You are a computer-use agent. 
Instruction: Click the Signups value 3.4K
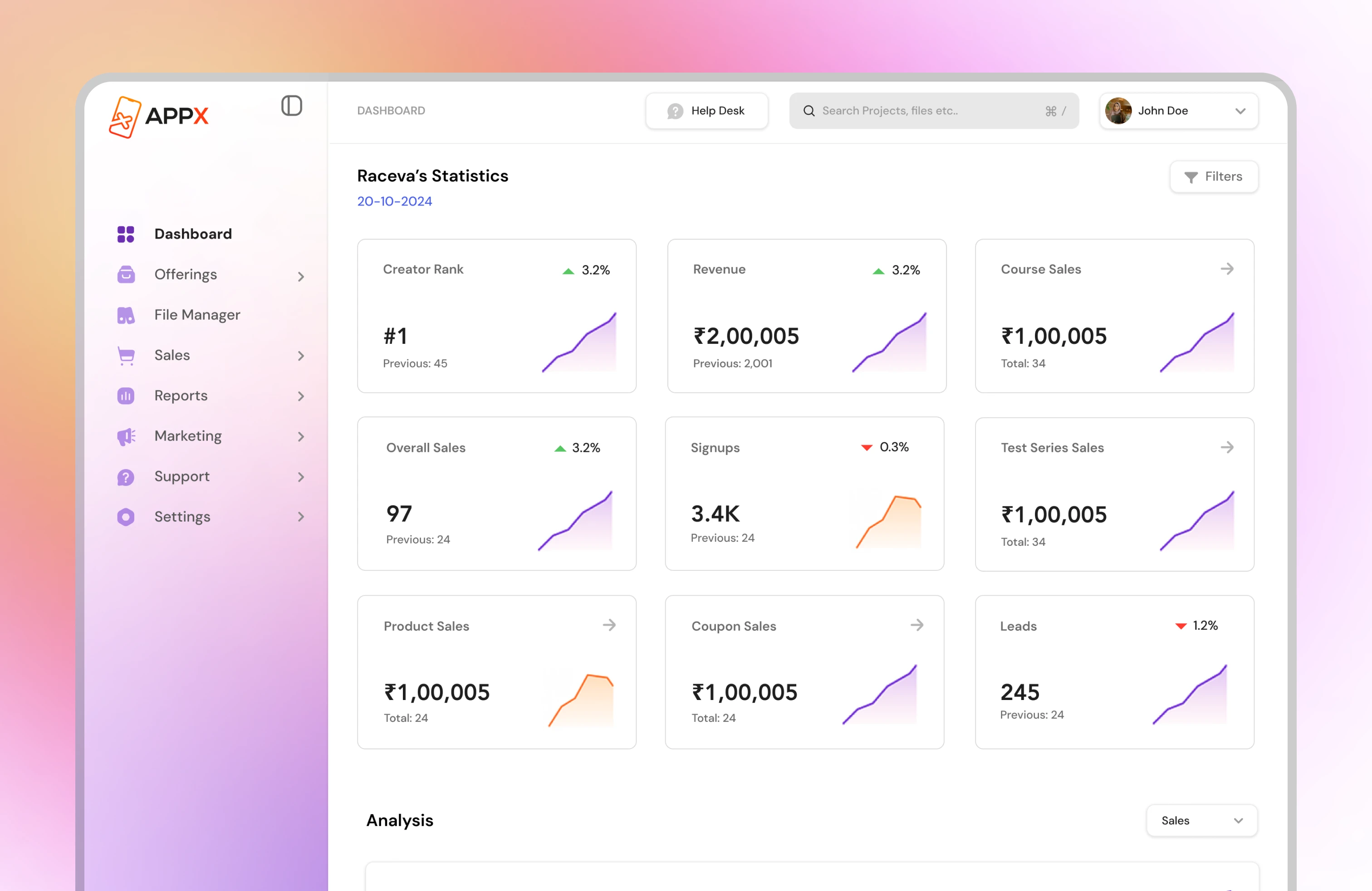click(x=715, y=514)
